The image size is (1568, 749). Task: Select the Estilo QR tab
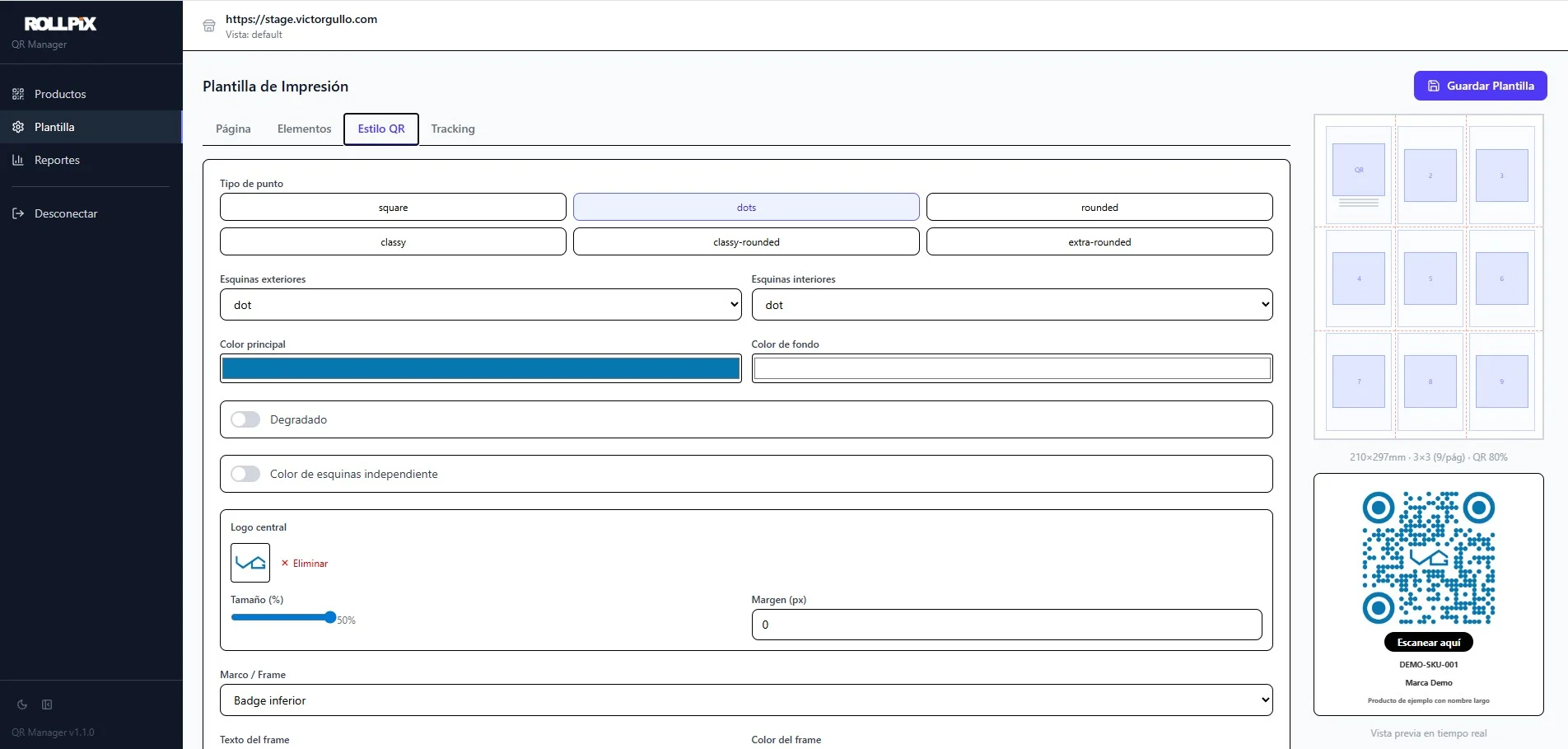click(381, 129)
